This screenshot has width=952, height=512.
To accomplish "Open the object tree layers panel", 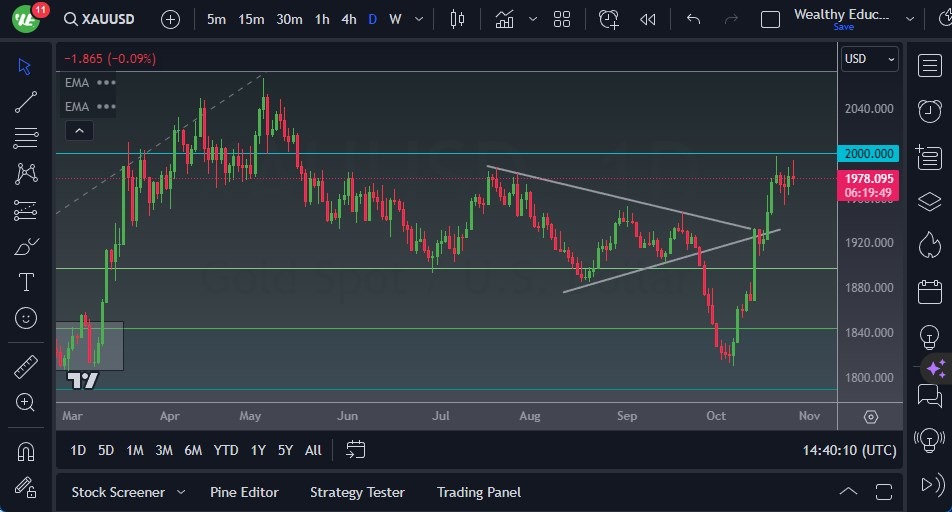I will [x=930, y=202].
